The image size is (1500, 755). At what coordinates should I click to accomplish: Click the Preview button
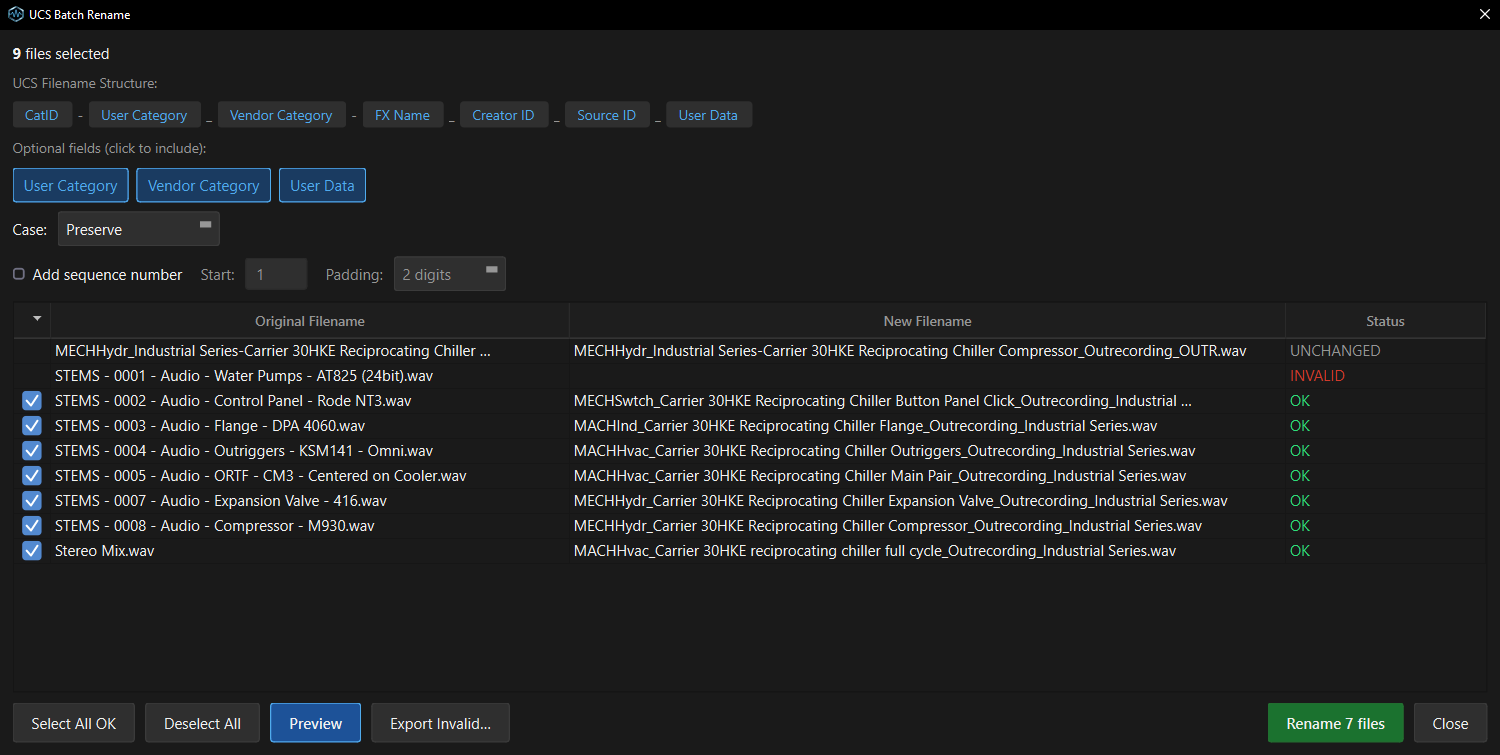(316, 723)
